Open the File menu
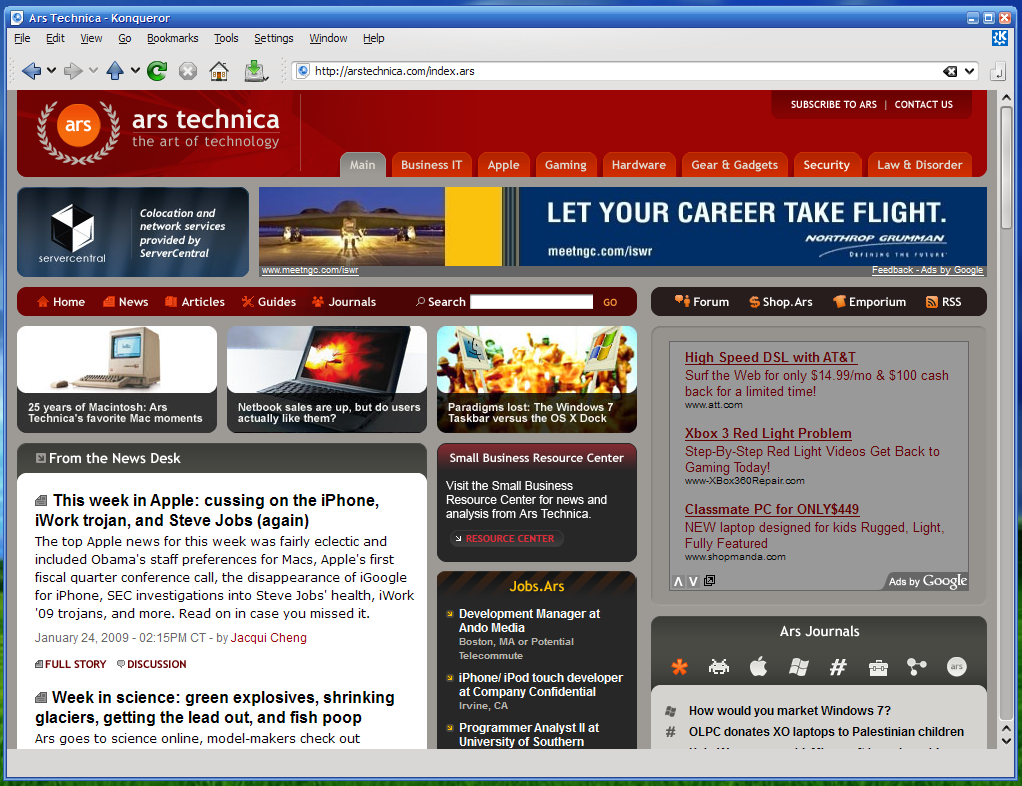The image size is (1022, 786). click(x=22, y=38)
